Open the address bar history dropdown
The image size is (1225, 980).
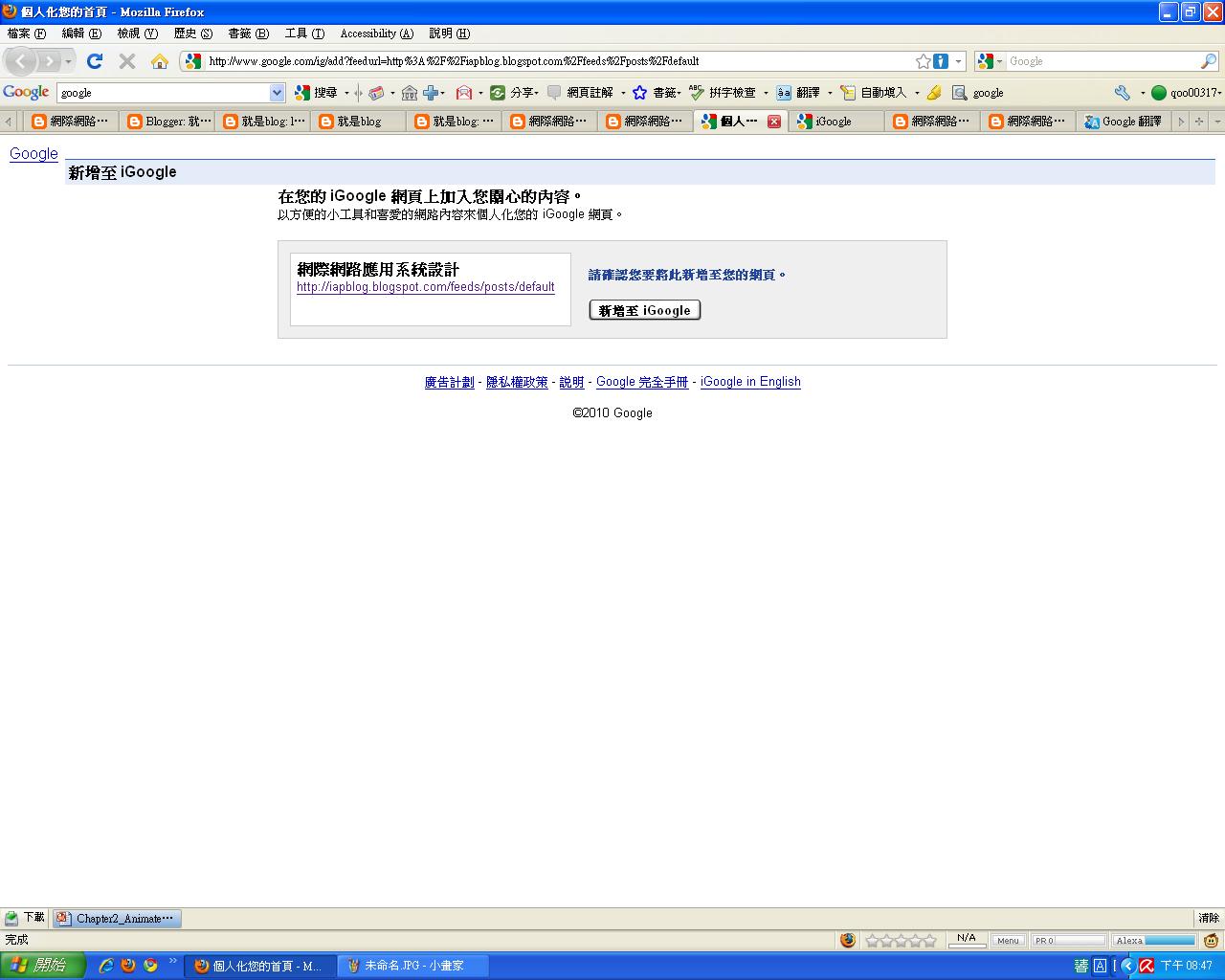click(958, 61)
